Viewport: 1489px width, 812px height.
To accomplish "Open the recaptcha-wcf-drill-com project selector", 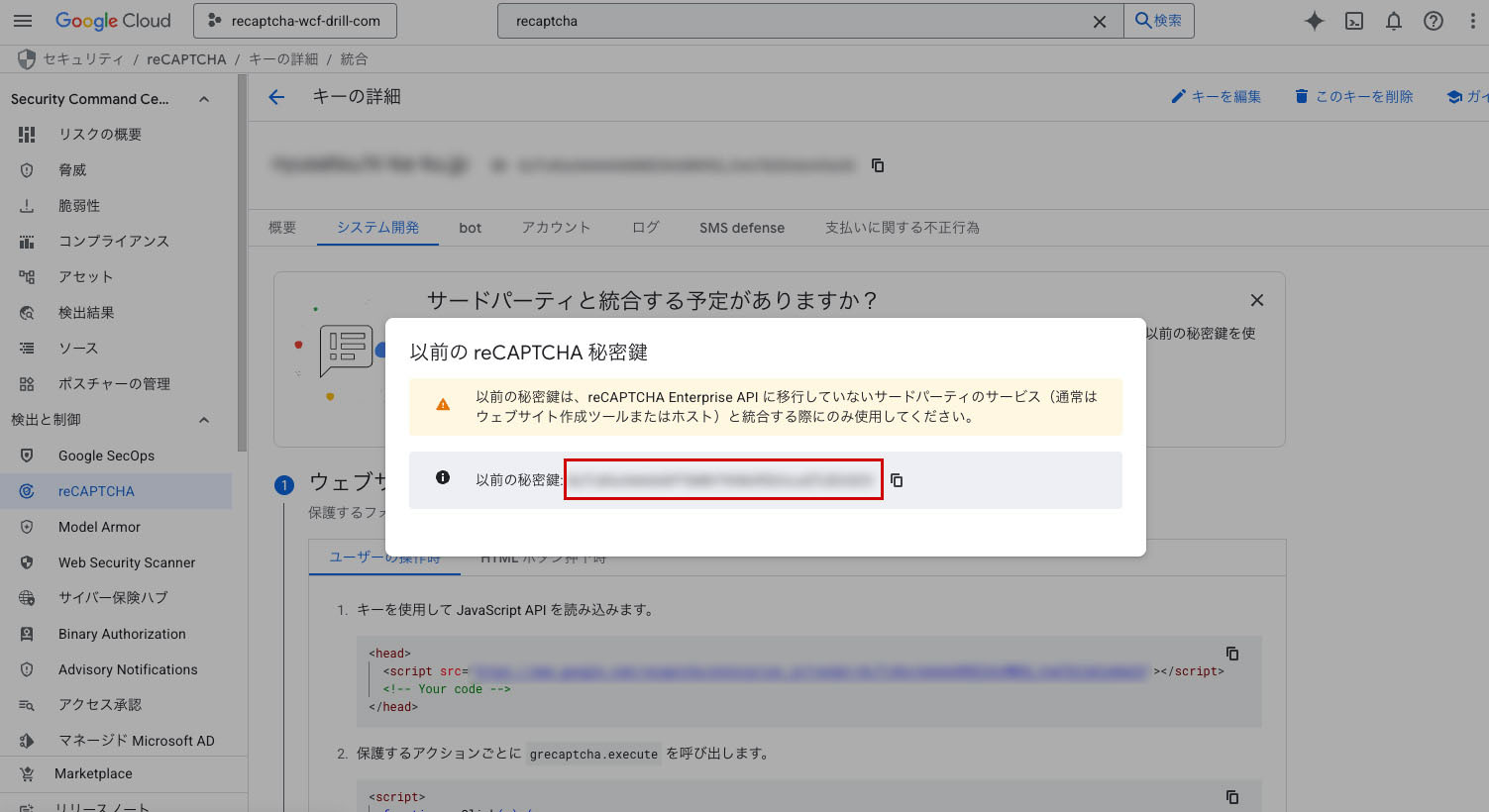I will tap(294, 21).
